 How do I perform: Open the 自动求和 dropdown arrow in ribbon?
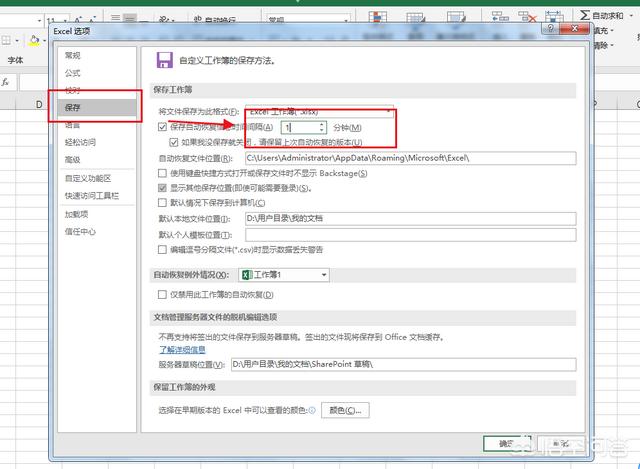tap(631, 16)
